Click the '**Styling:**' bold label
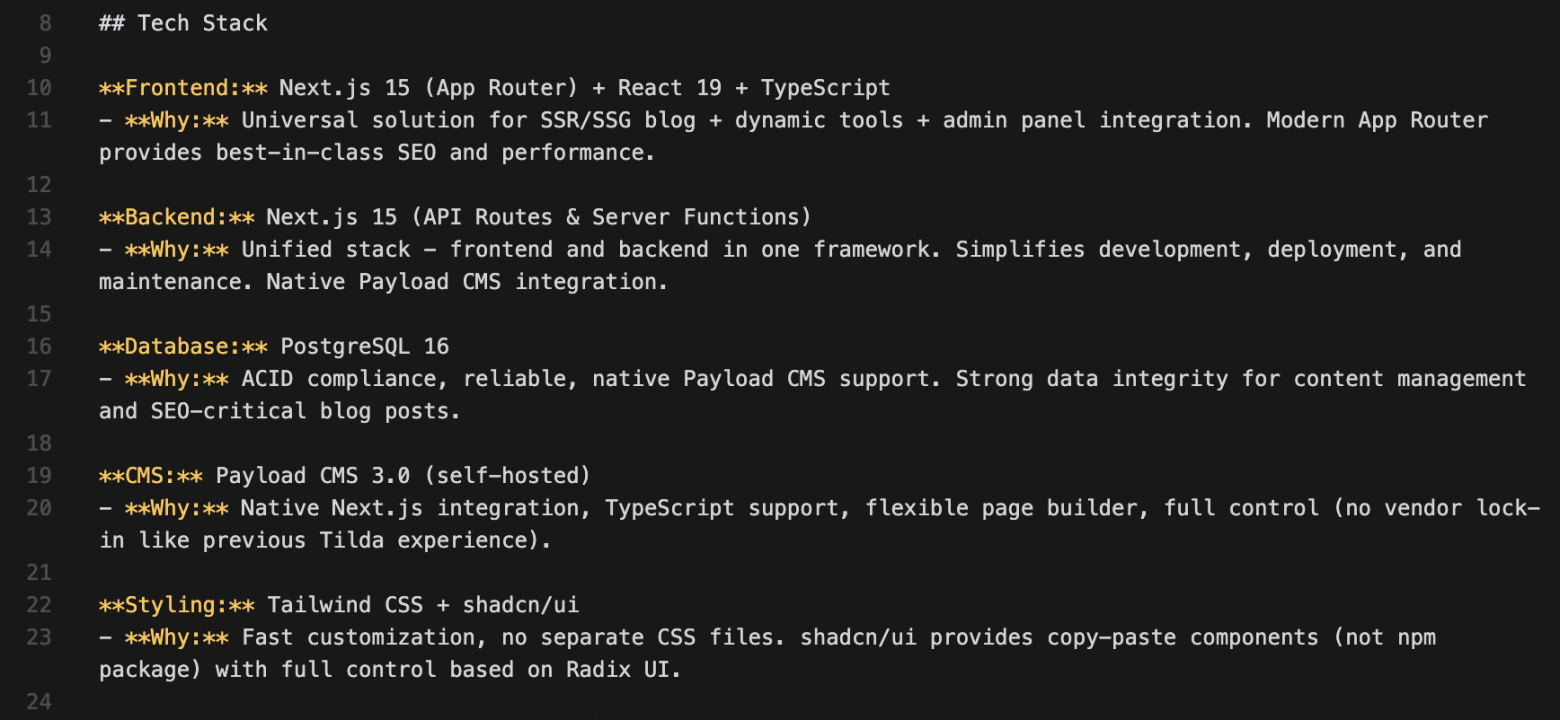 tap(177, 605)
